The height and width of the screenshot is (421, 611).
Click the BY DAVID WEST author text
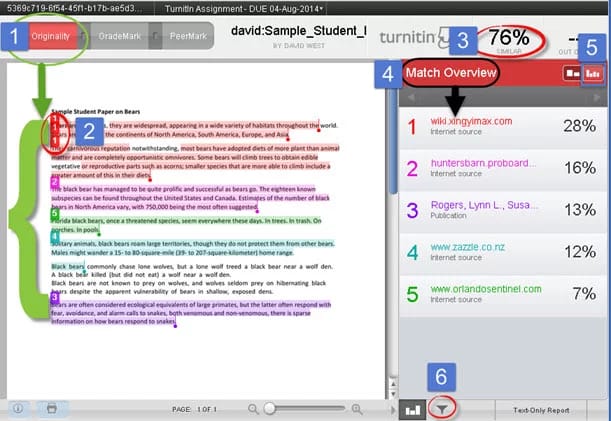click(298, 46)
